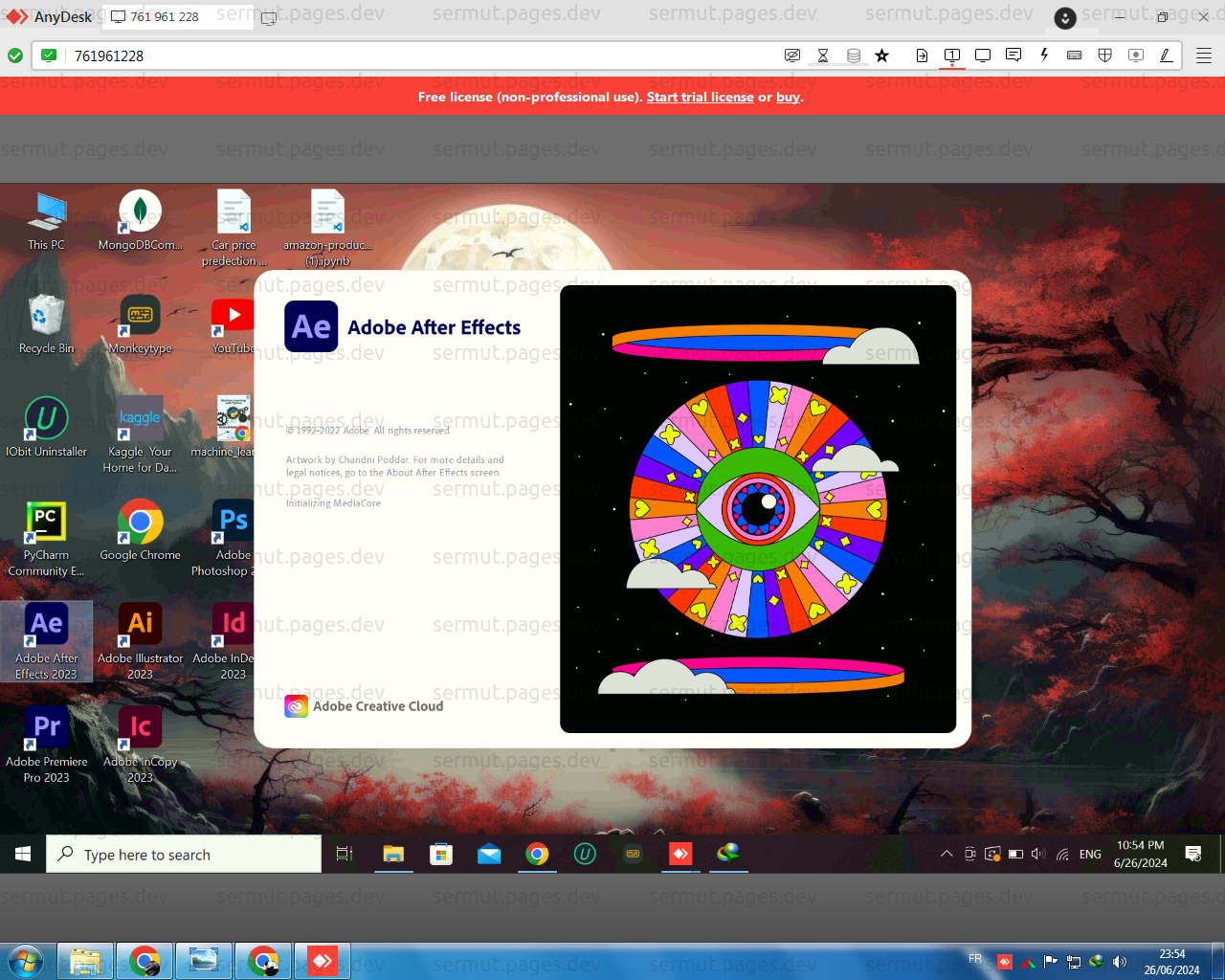
Task: Enable privacy mode in AnyDesk toolbar
Action: (792, 56)
